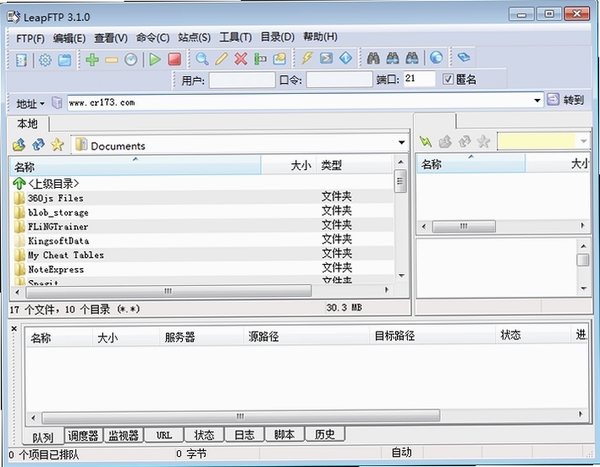Click the remote pane star icon
The height and width of the screenshot is (467, 600).
pos(484,142)
